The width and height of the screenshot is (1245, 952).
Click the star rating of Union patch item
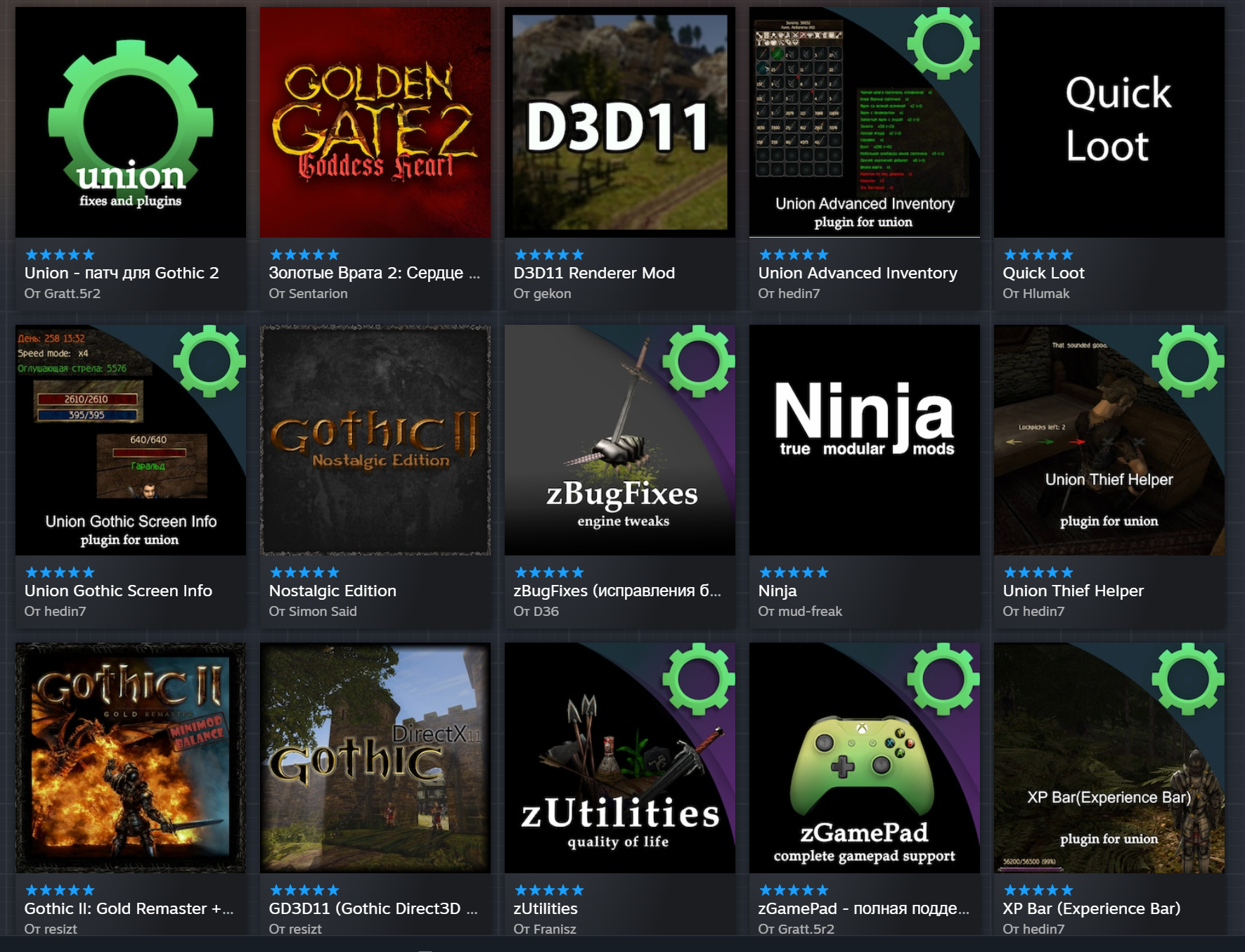(60, 255)
